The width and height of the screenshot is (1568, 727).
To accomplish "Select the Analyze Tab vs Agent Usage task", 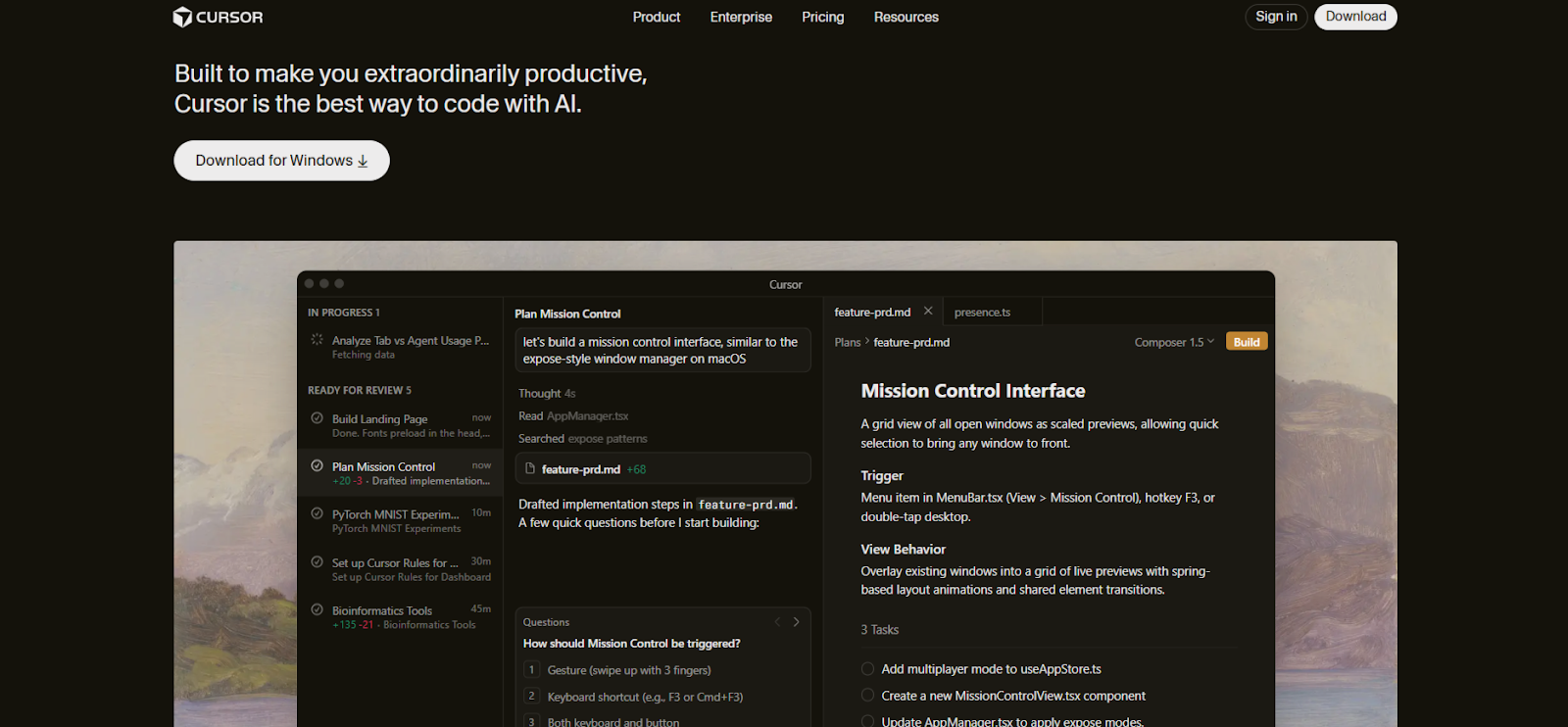I will [400, 347].
